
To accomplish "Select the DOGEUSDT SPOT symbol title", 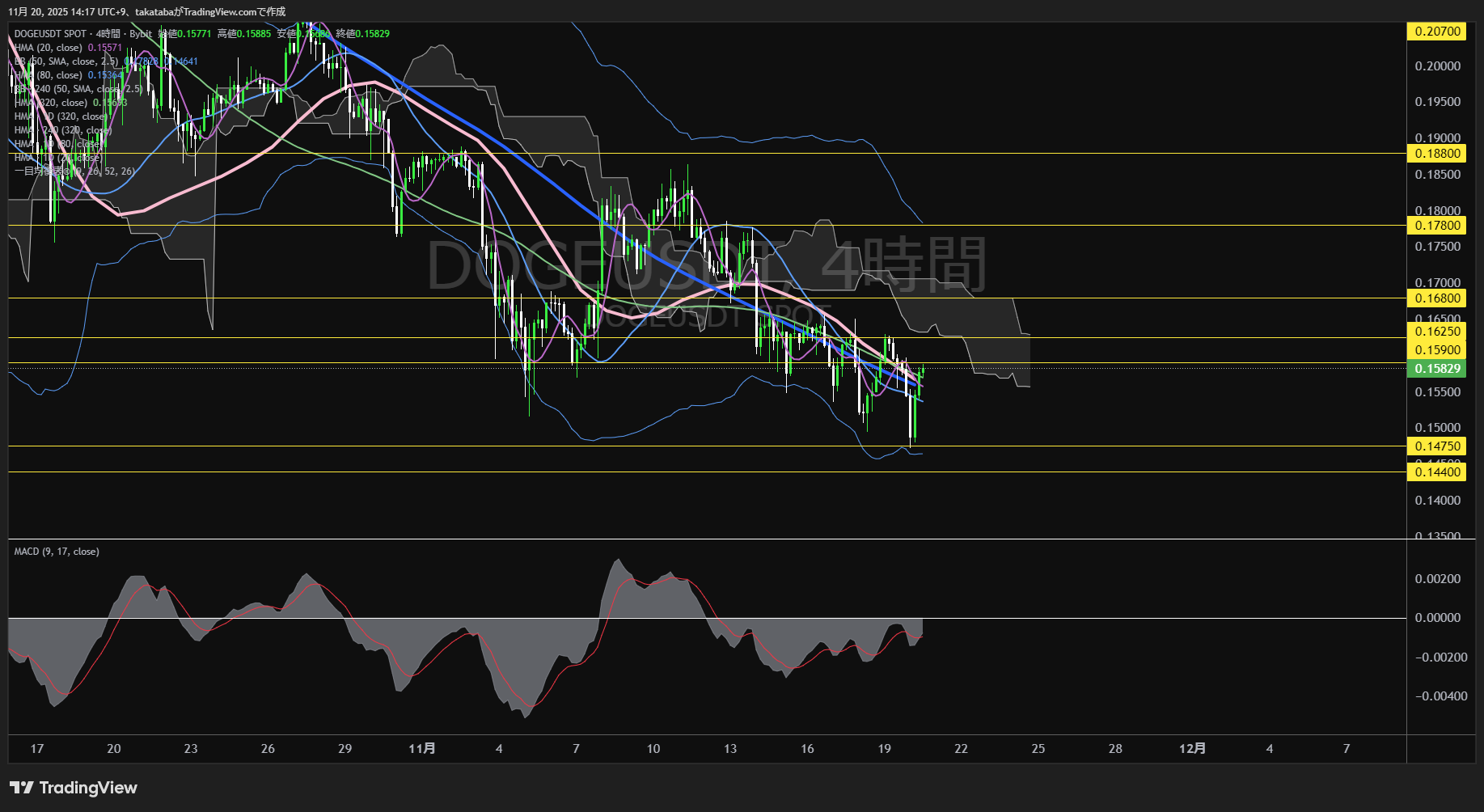I will click(50, 34).
